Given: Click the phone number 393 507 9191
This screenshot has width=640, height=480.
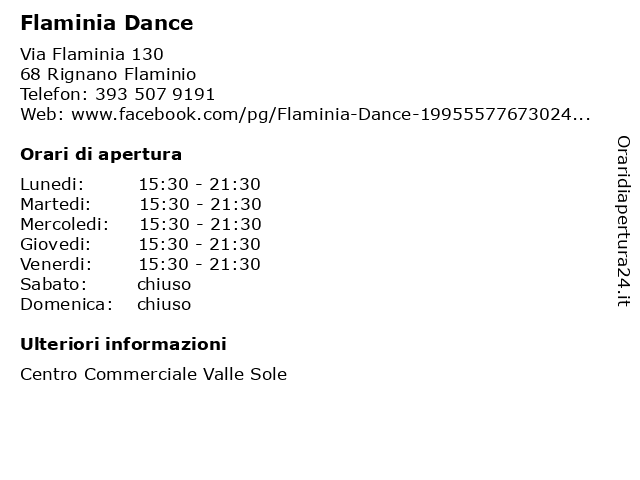Looking at the screenshot, I should [x=155, y=95].
